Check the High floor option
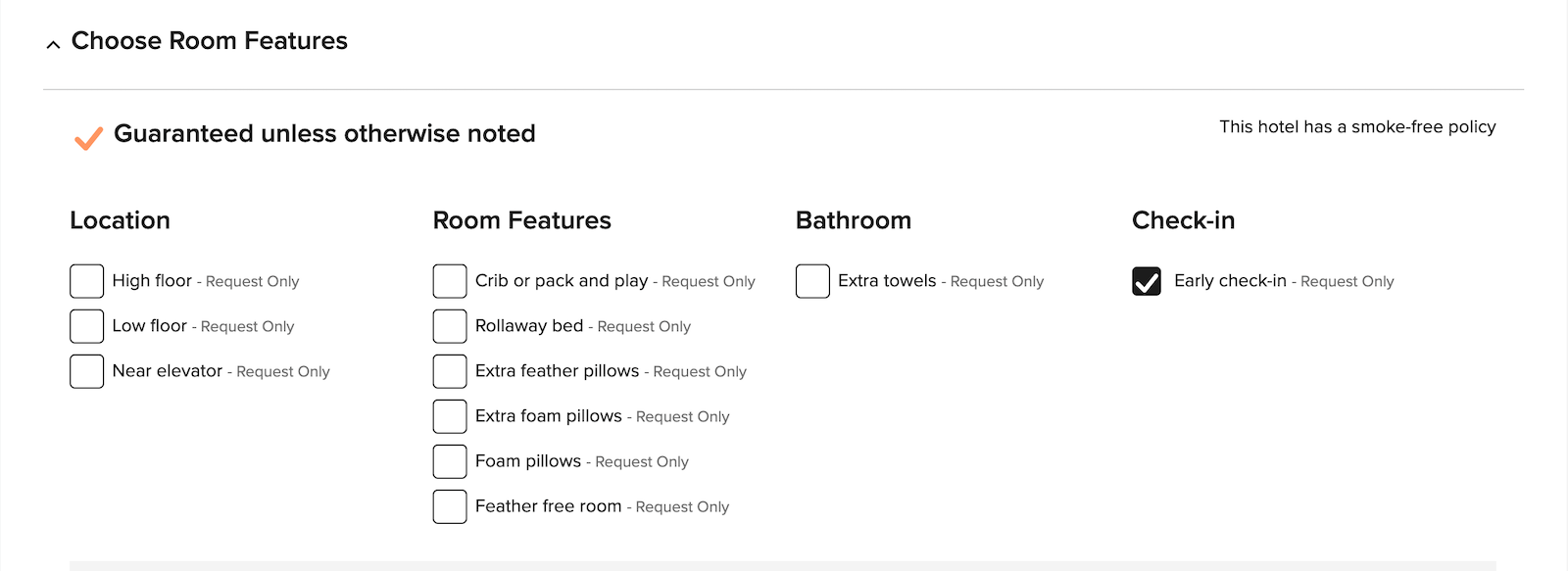The image size is (1568, 571). click(86, 281)
